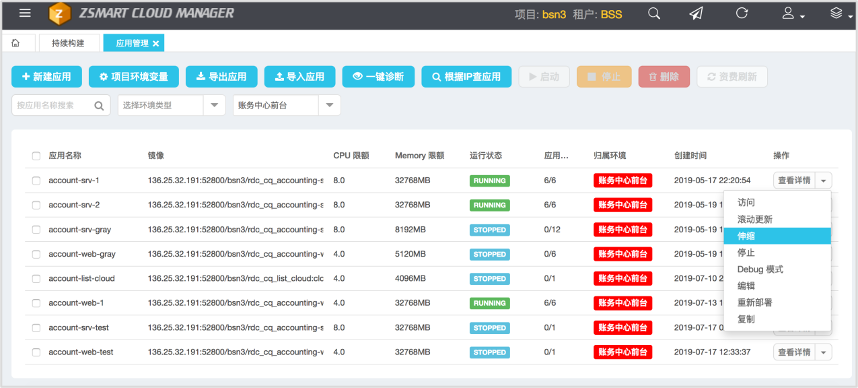Open the layers stack icon menu
Screen dimensions: 858x388
840,14
